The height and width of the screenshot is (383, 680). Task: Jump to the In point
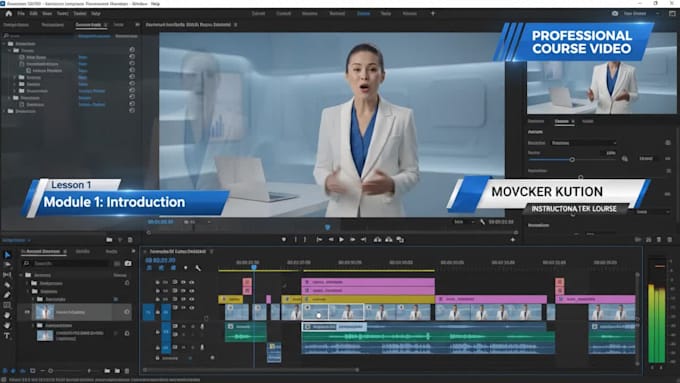319,239
